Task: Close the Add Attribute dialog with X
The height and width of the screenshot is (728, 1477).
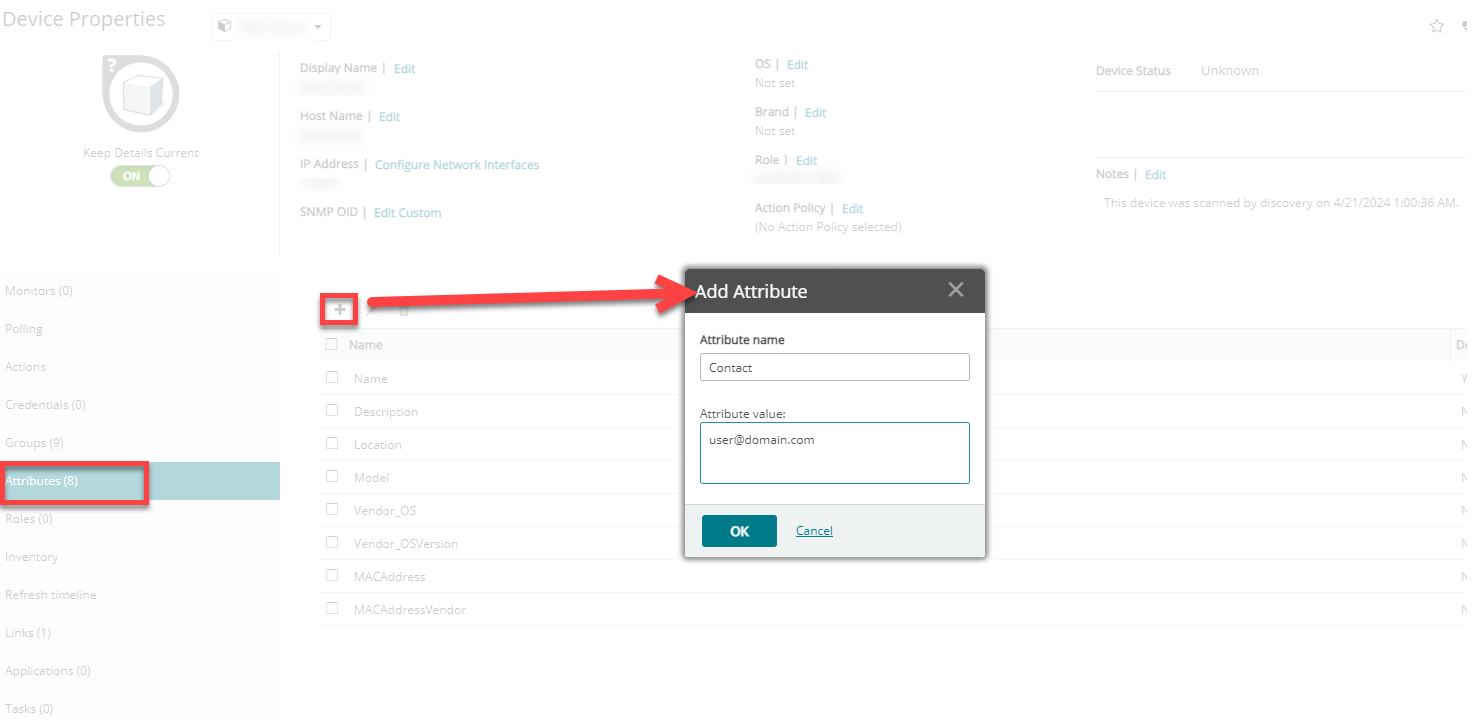Action: (x=956, y=290)
